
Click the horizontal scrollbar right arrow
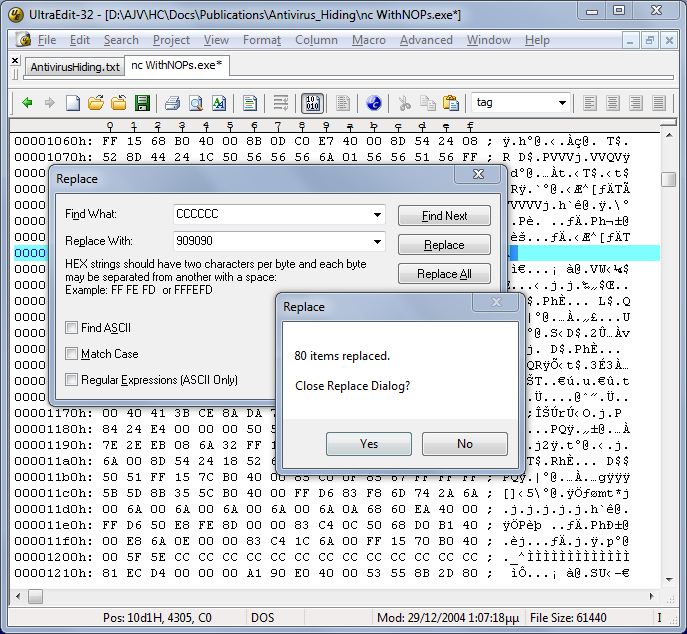coord(652,596)
